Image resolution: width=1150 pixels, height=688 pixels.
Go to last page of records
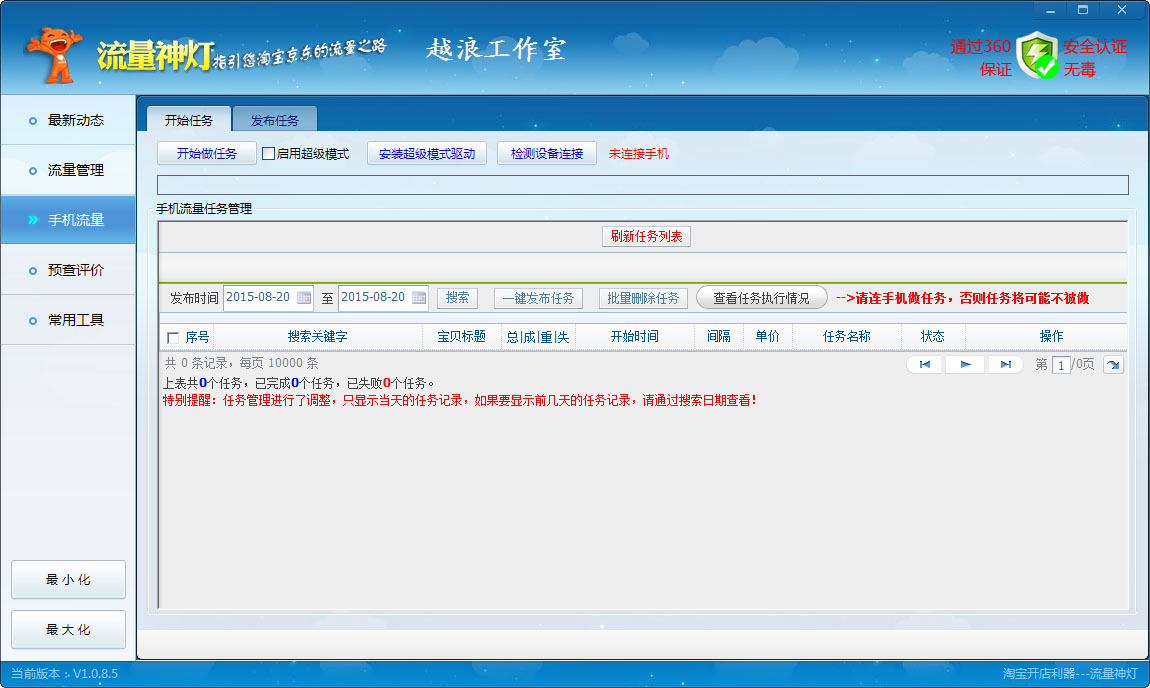coord(1006,365)
